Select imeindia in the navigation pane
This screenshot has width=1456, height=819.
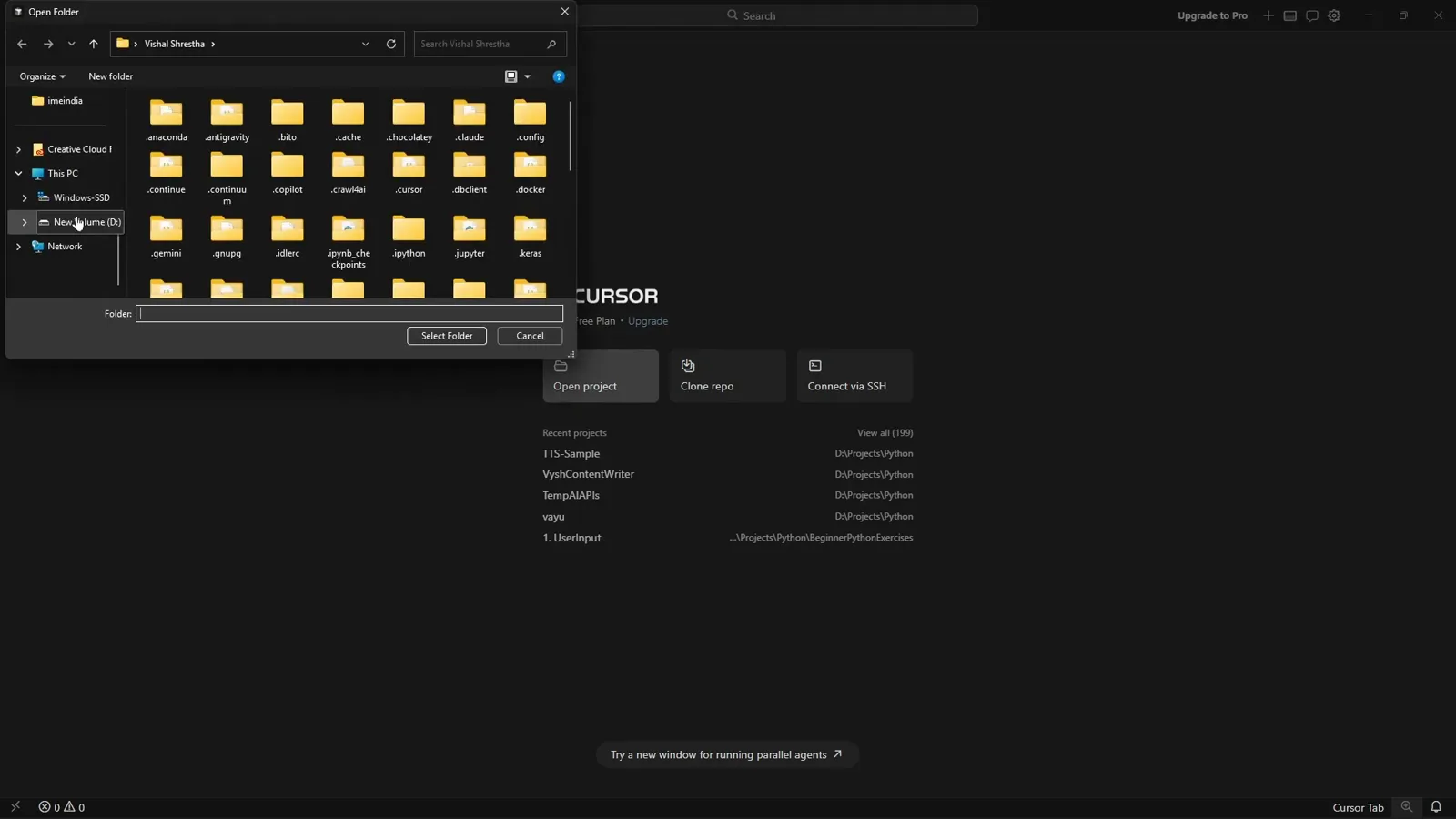tap(64, 101)
